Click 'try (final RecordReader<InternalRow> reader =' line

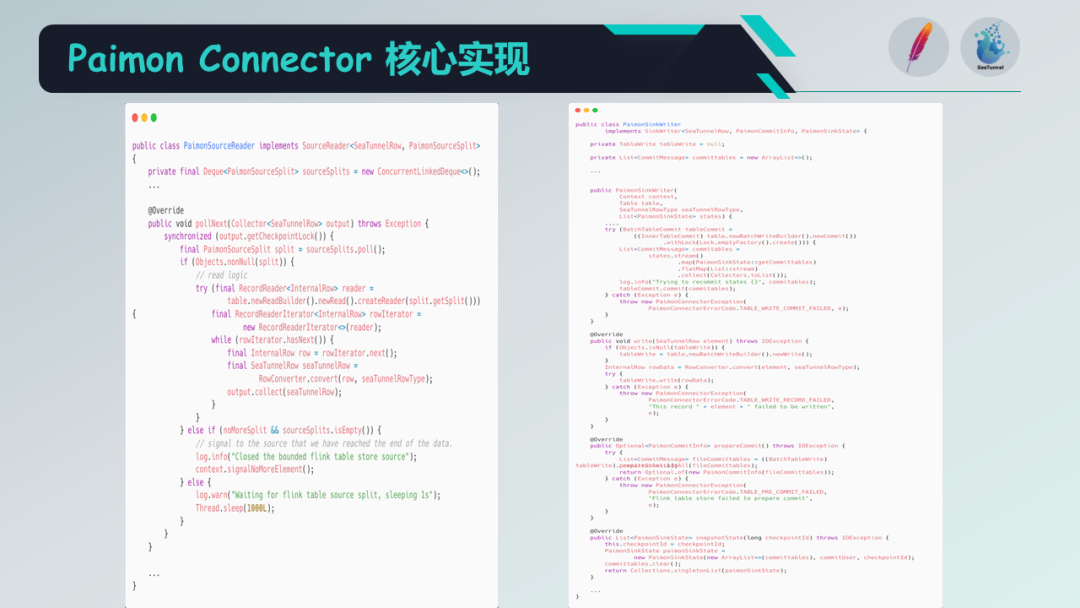(x=284, y=289)
